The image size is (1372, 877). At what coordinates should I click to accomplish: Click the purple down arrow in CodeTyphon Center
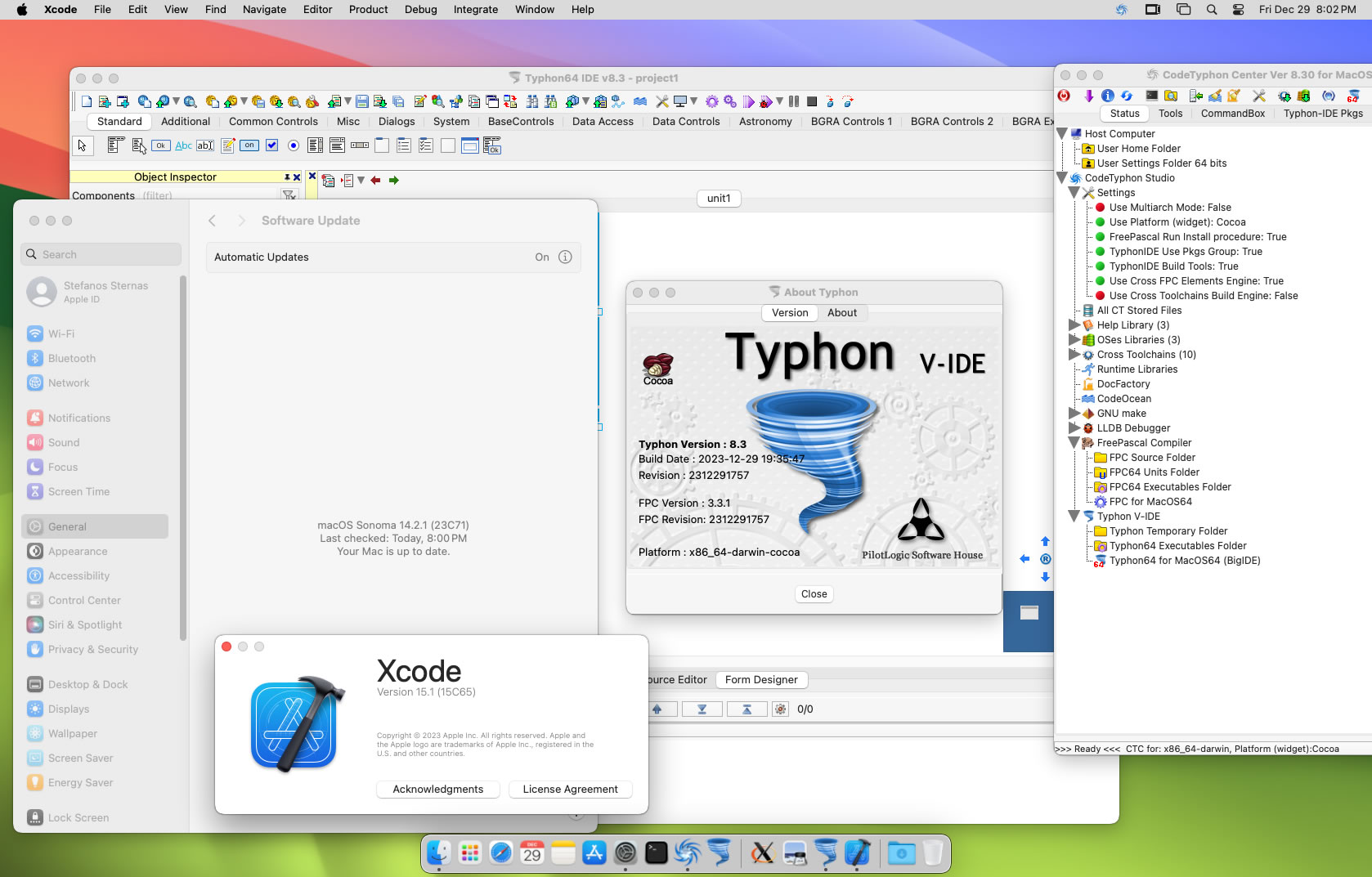point(1088,96)
